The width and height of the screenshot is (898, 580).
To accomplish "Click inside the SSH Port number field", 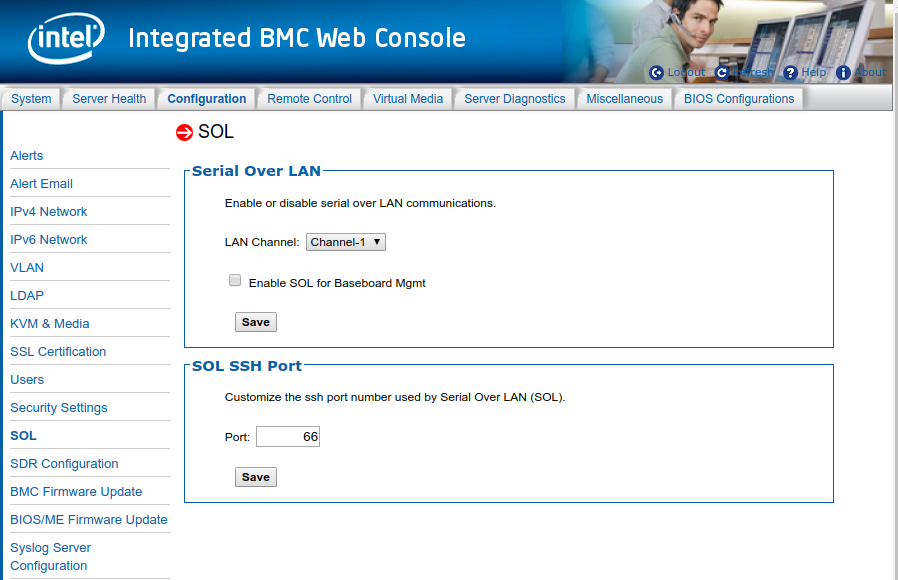I will coord(288,436).
